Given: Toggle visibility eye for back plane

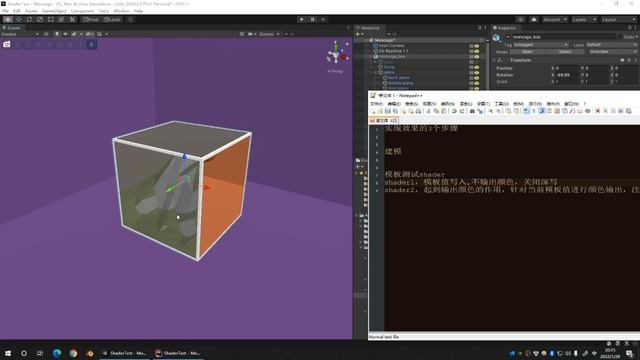Looking at the screenshot, I should [477, 78].
